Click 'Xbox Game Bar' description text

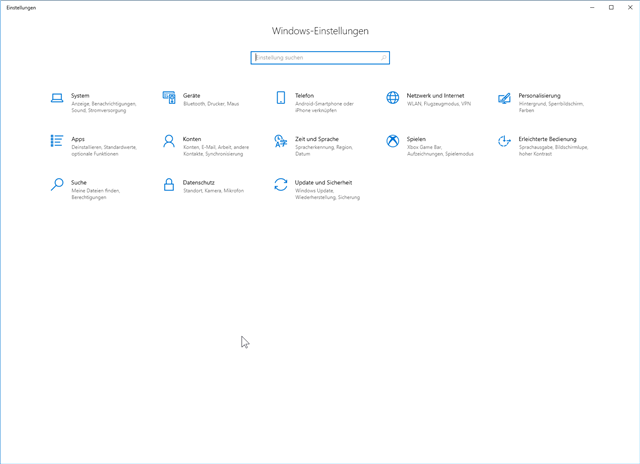point(424,147)
